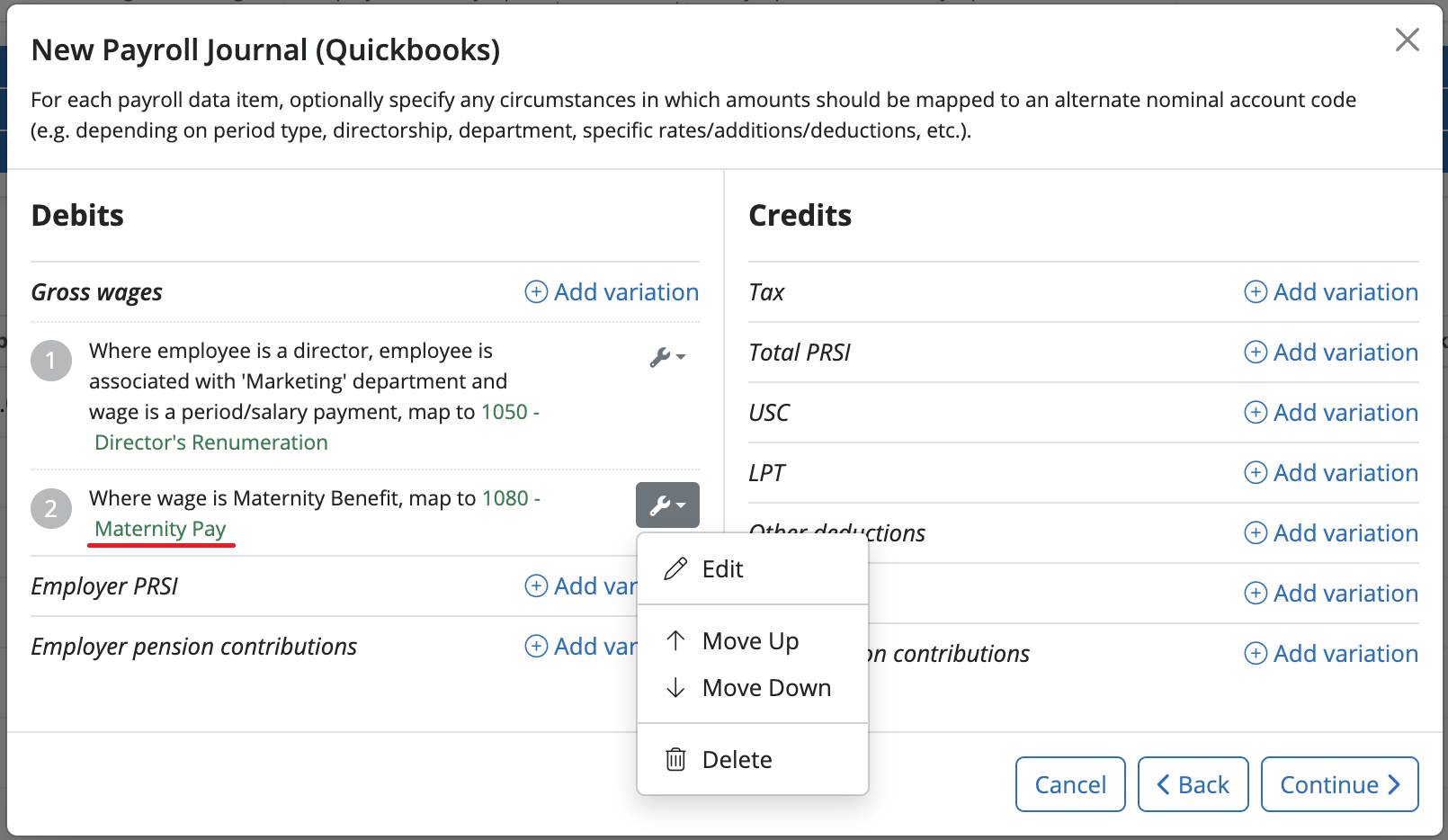
Task: Open the wrench settings for Maternity Benefit variation
Action: pos(667,505)
